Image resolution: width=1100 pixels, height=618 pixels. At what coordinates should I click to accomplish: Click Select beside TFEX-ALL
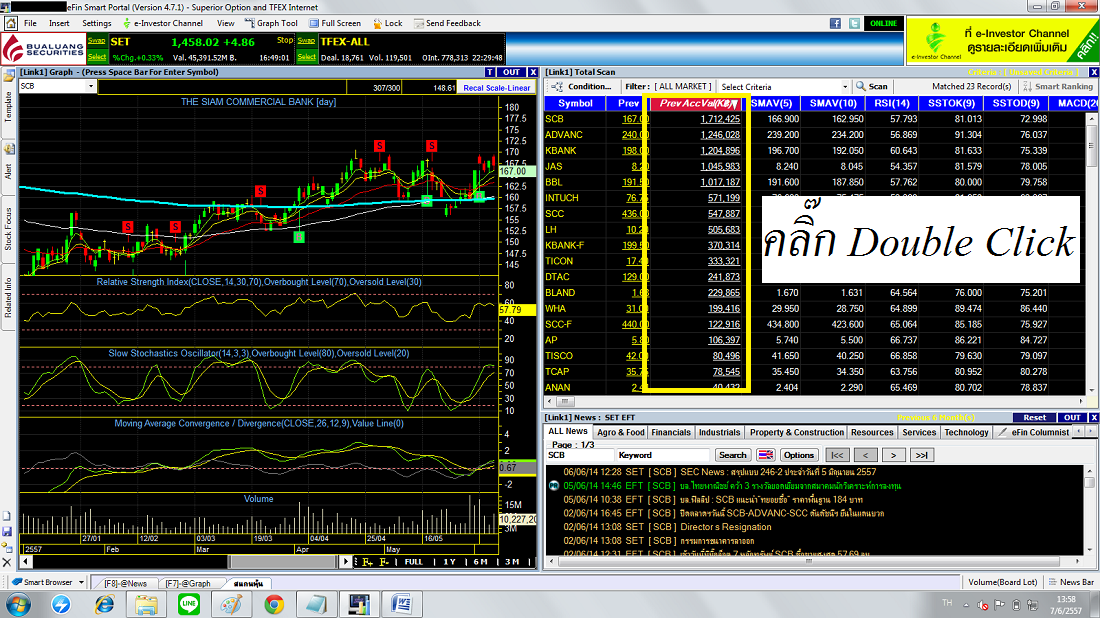(x=307, y=57)
